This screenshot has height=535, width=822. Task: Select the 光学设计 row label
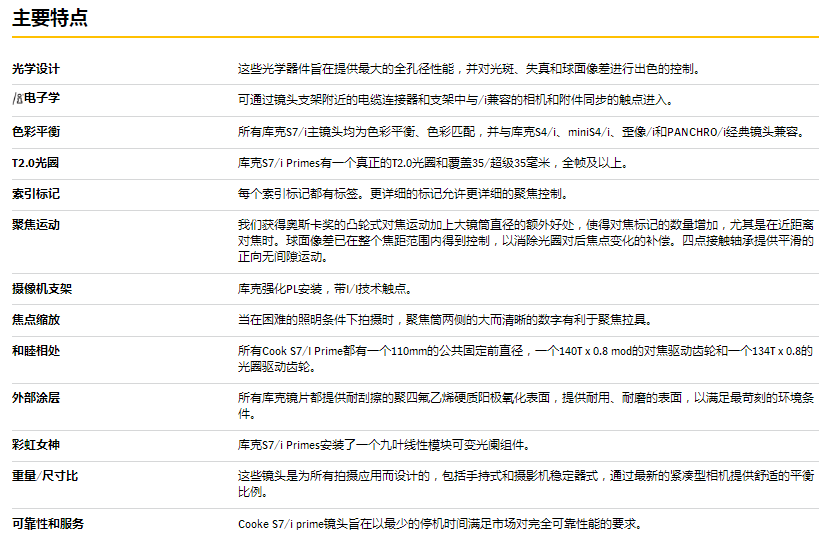[x=36, y=69]
